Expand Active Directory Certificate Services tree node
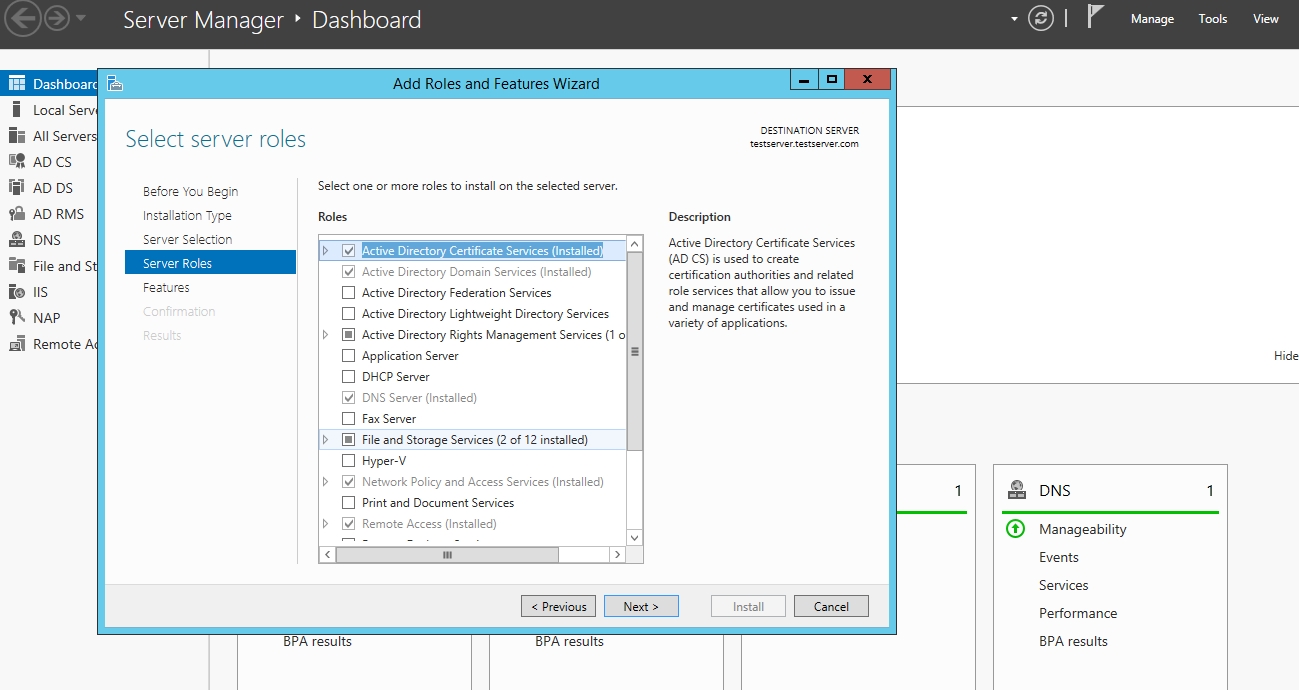Screen dimensions: 1299x690 click(x=325, y=251)
